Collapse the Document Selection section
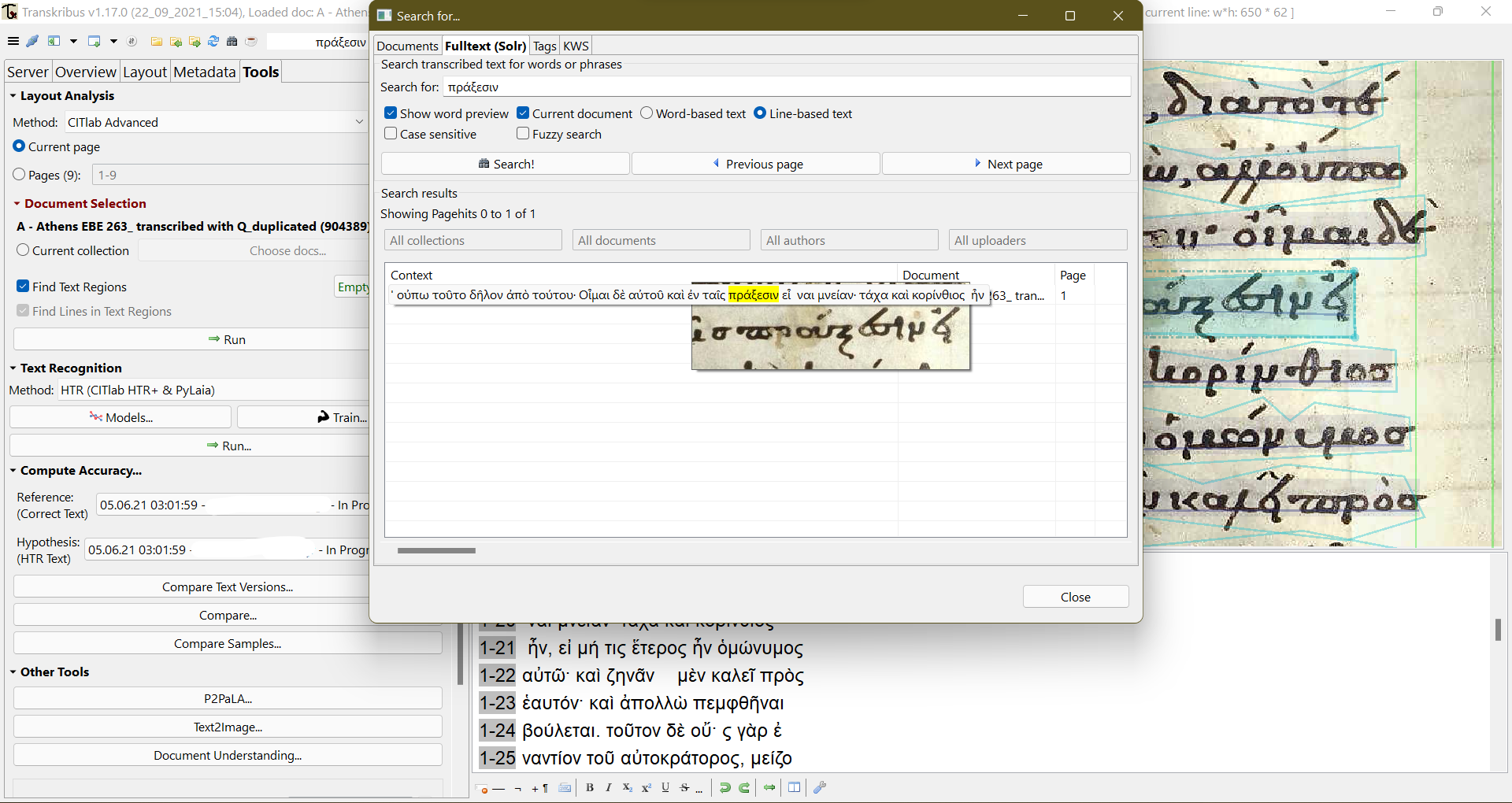 tap(17, 204)
